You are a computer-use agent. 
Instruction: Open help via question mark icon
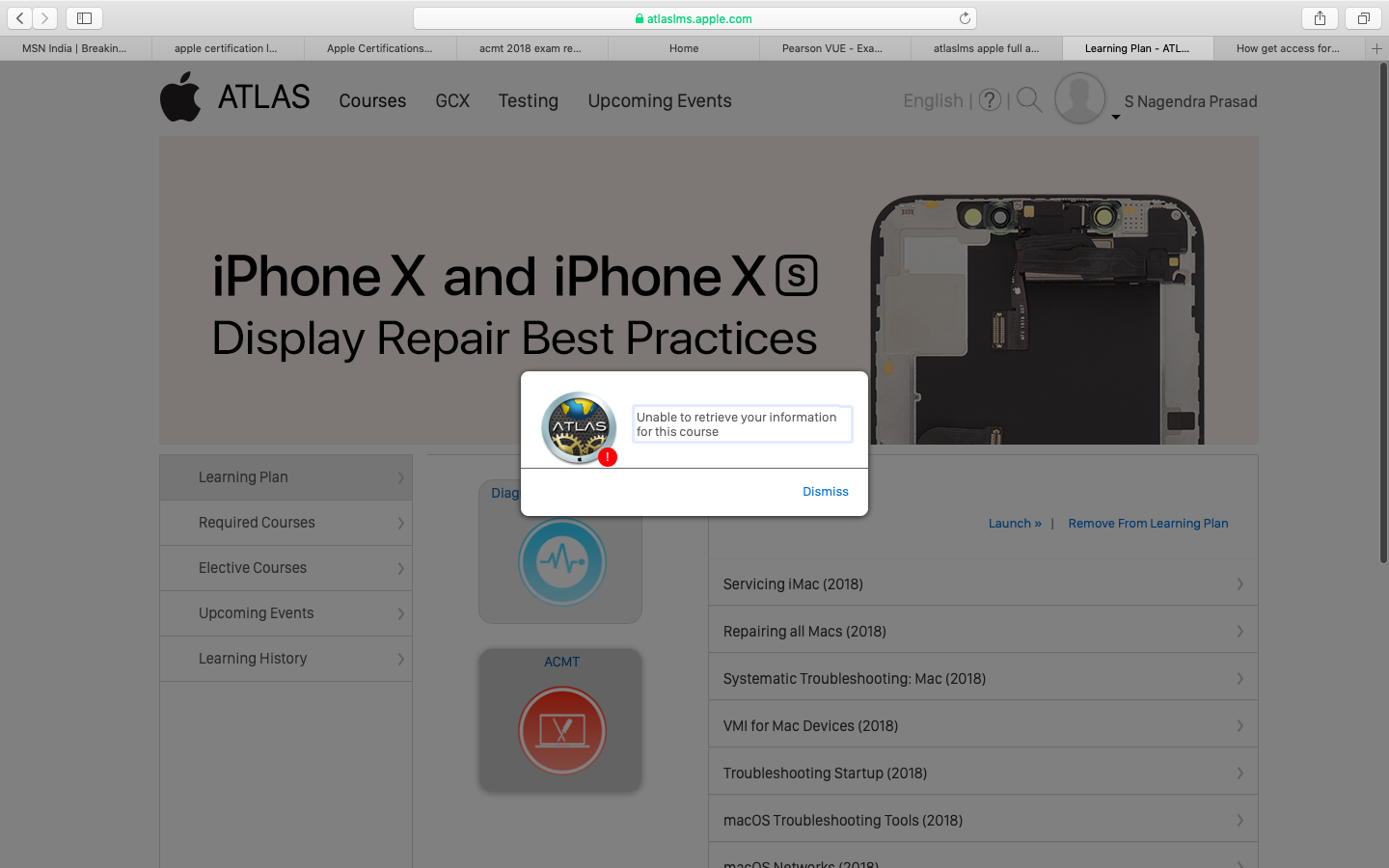990,100
